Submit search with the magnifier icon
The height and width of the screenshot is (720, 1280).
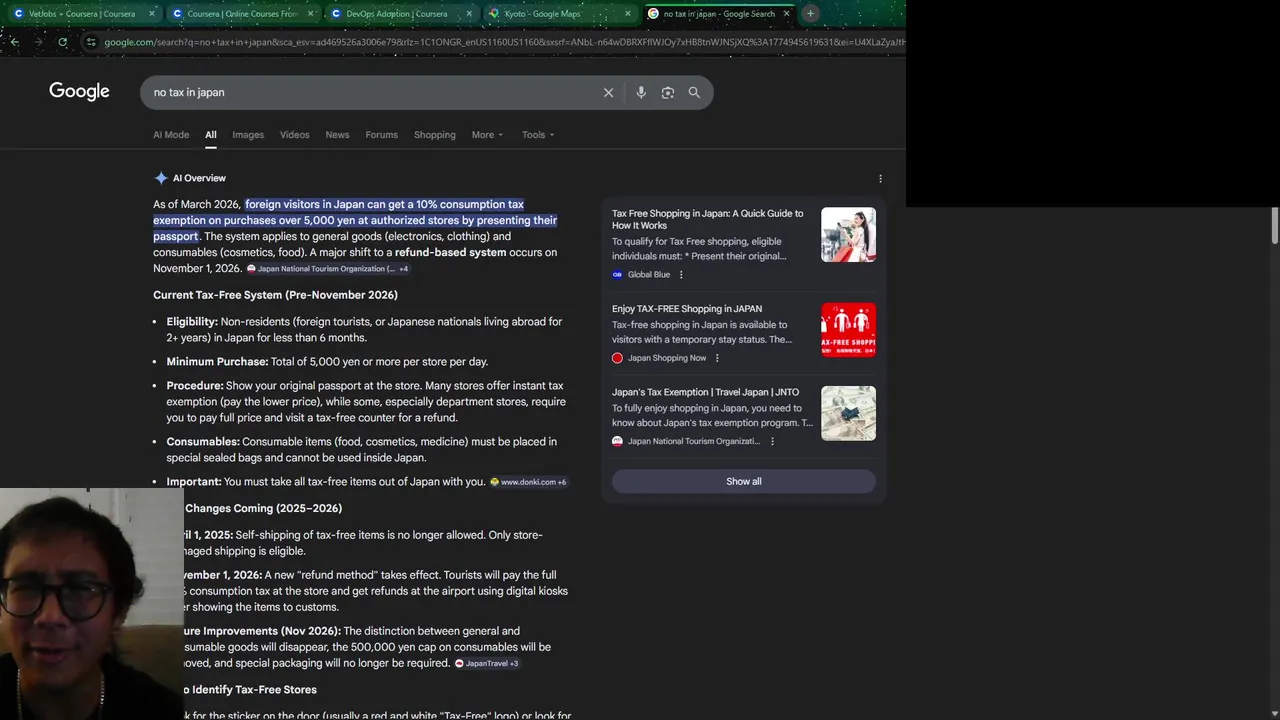pos(694,92)
